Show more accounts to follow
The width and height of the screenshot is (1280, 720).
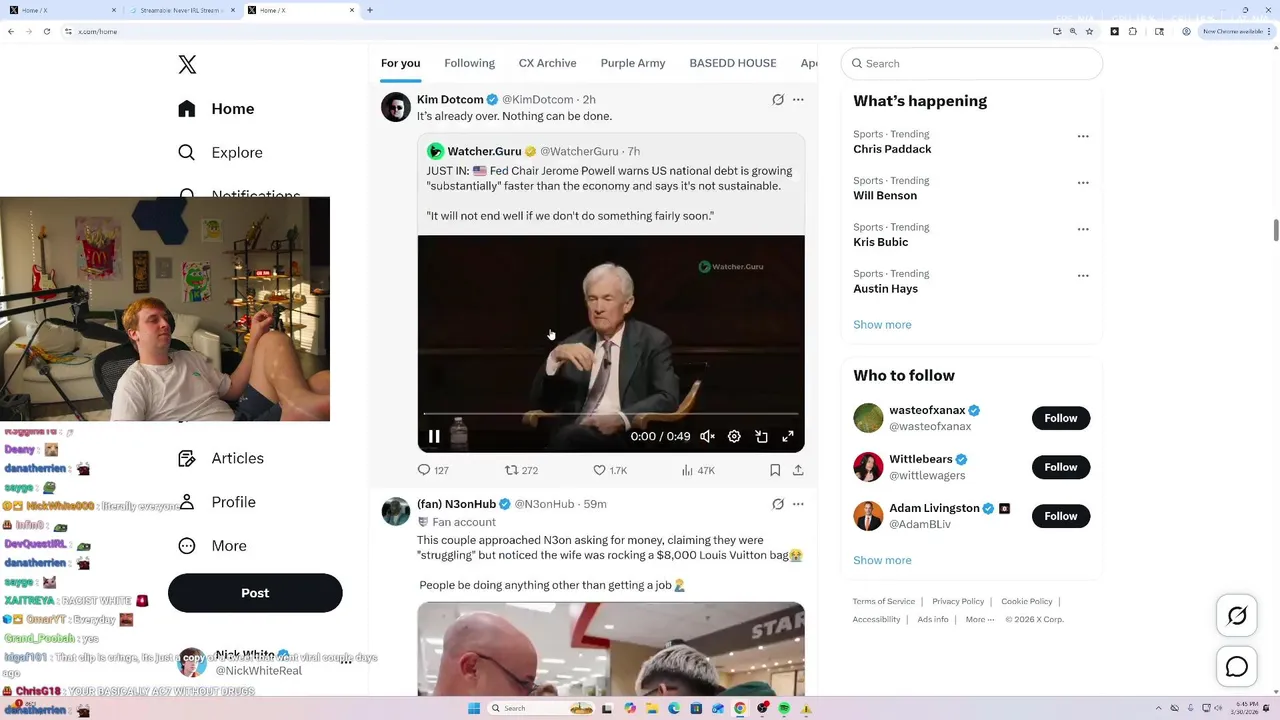882,561
